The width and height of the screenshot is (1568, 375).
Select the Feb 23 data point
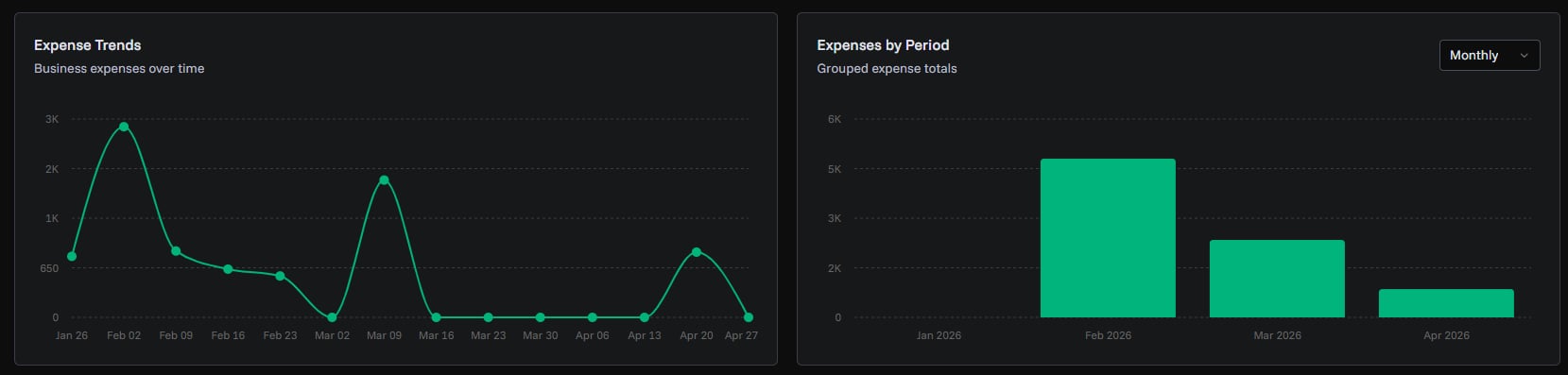[280, 276]
